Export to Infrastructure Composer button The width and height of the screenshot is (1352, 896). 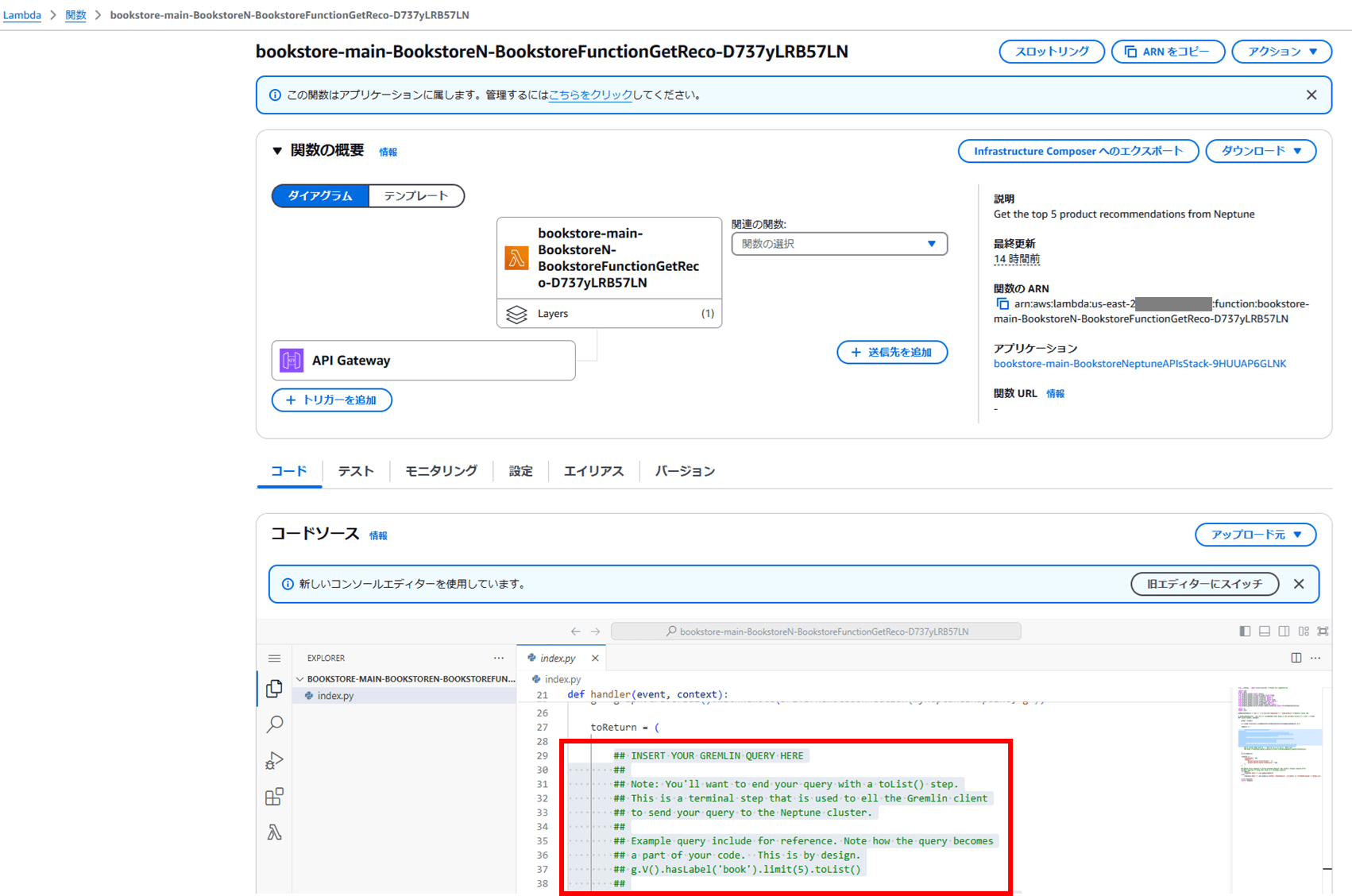(1078, 151)
